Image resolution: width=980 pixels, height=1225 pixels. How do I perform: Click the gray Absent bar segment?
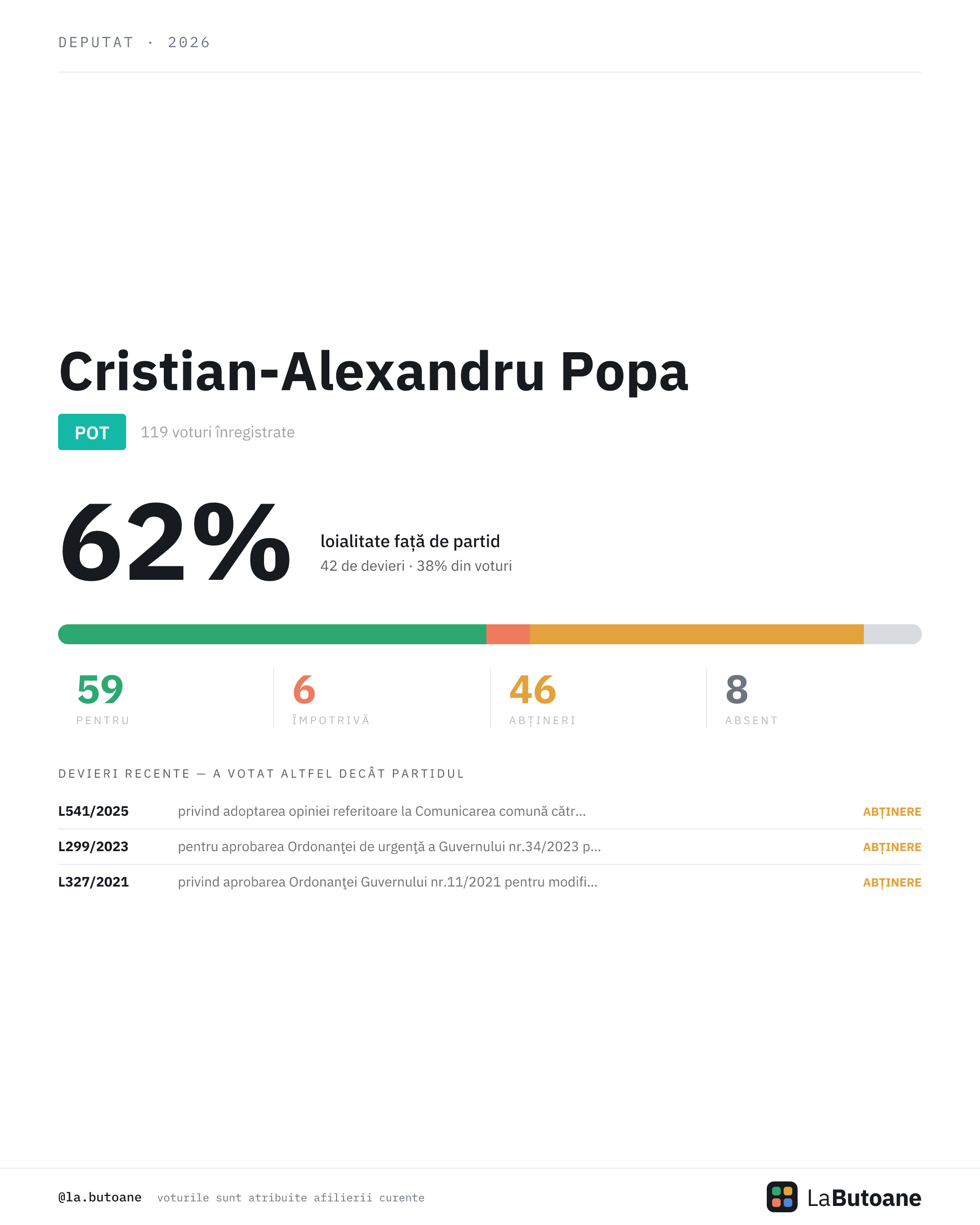coord(892,634)
